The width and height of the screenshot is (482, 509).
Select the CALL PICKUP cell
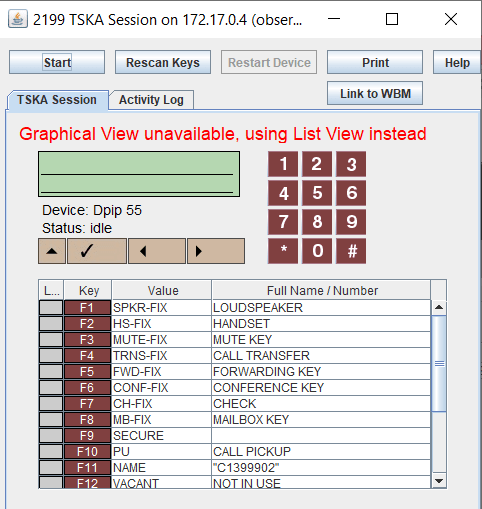pos(321,452)
